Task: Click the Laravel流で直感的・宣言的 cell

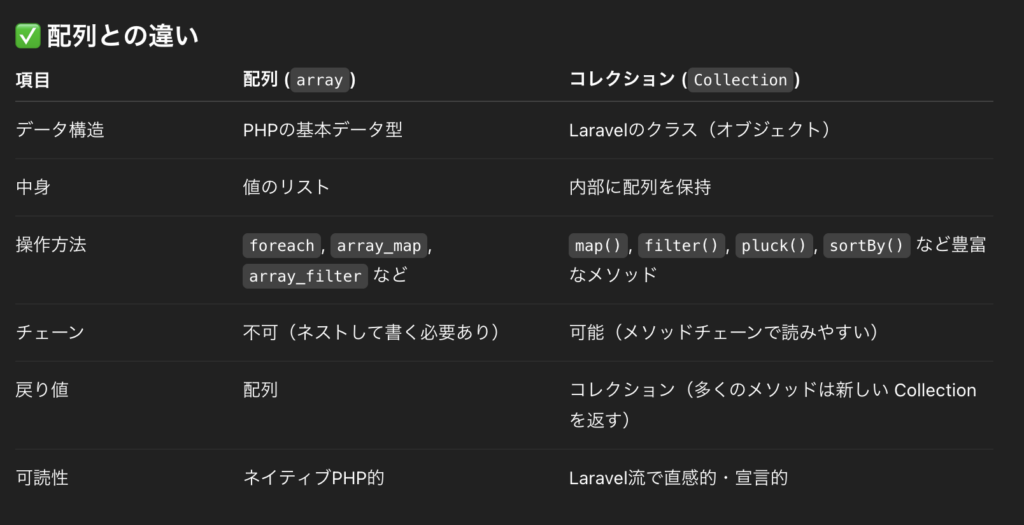Action: pyautogui.click(x=678, y=478)
